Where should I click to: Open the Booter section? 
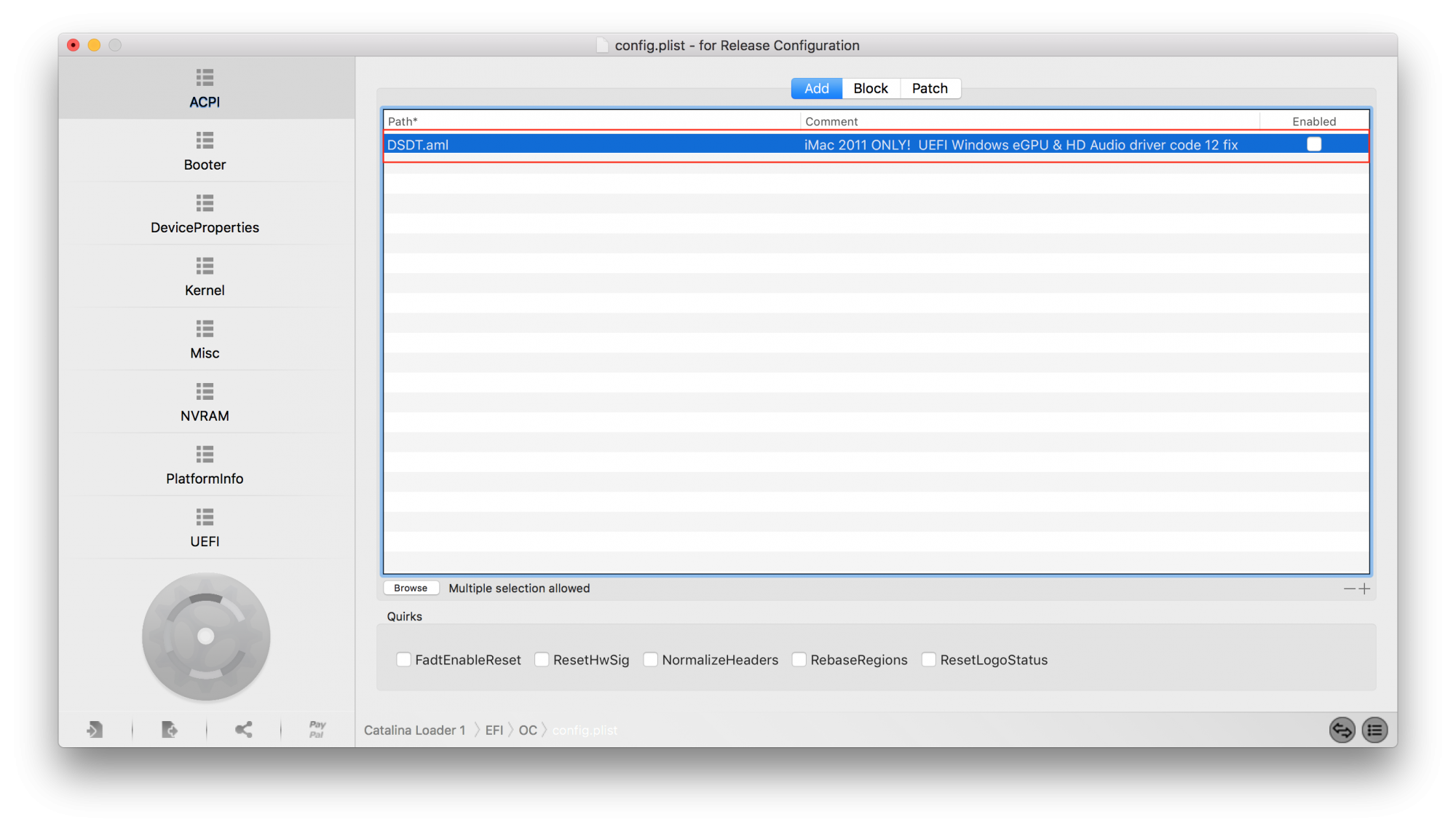coord(205,151)
